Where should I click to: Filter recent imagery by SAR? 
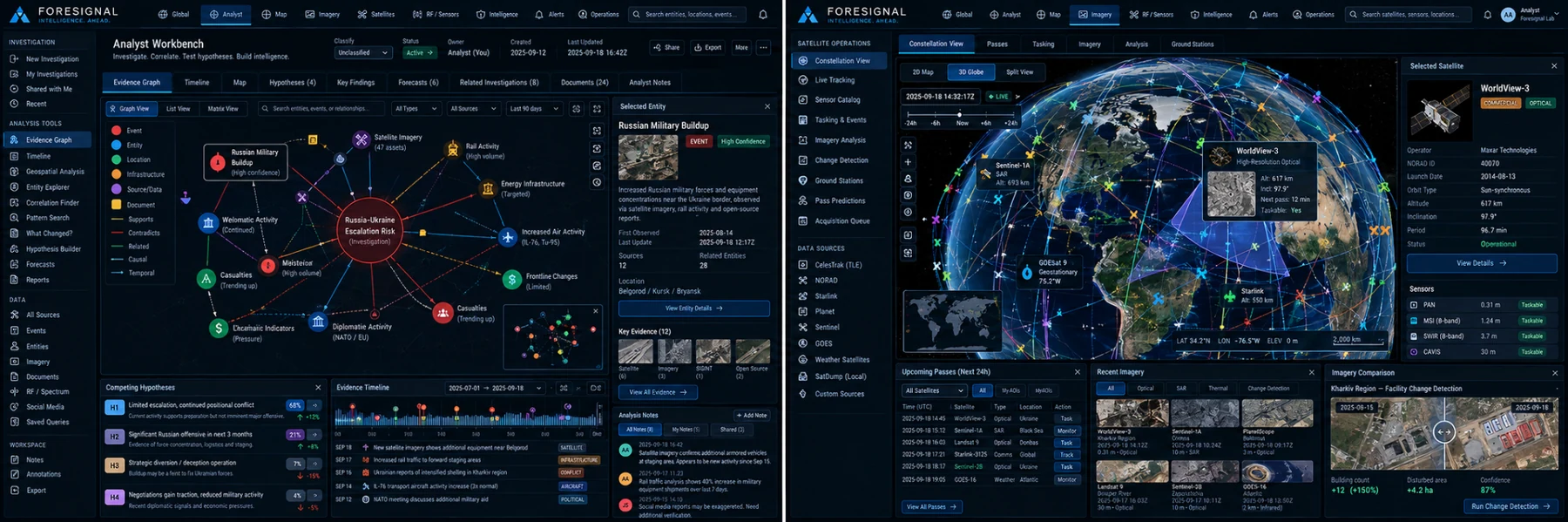click(x=1180, y=389)
